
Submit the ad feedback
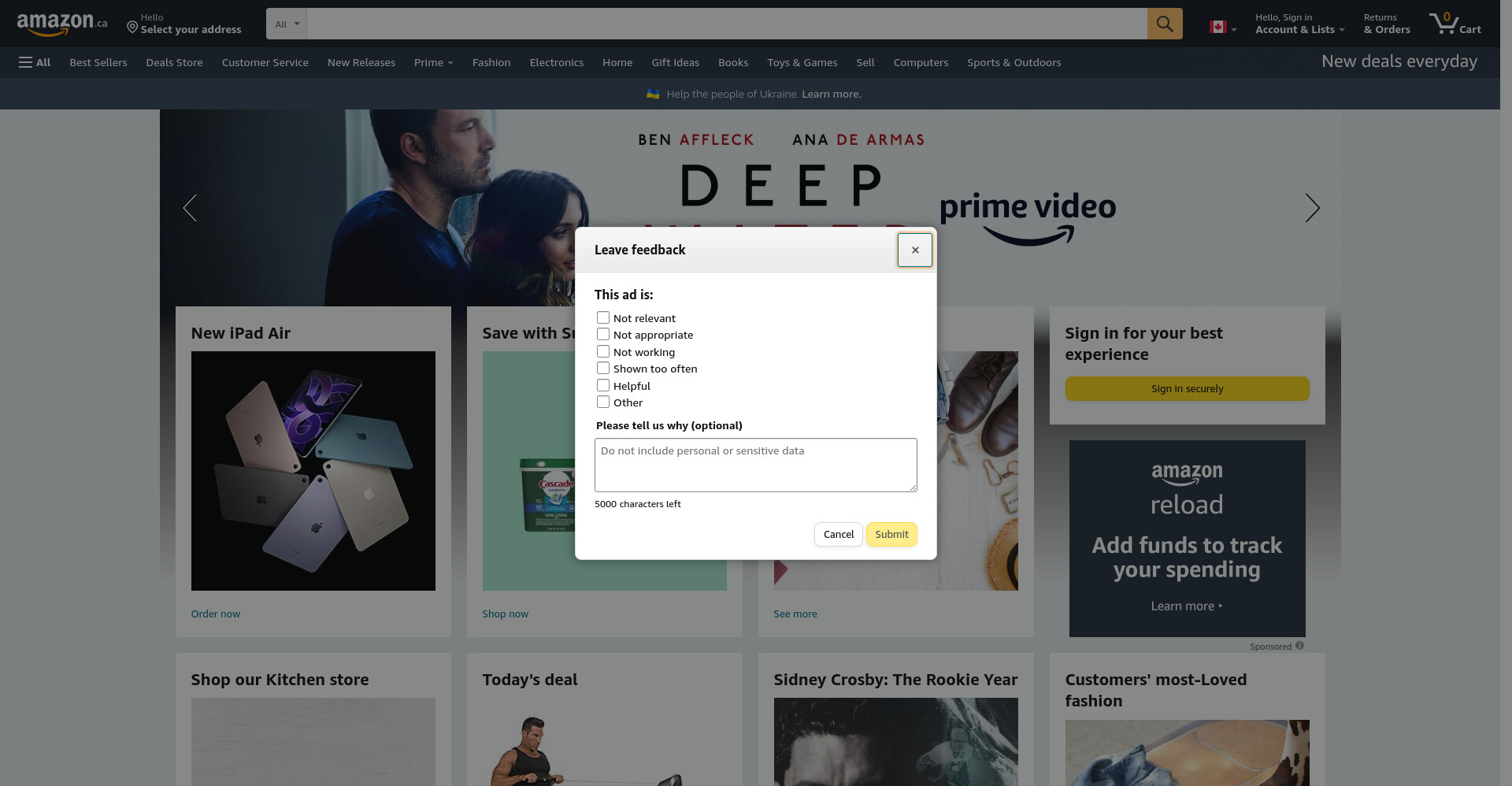tap(891, 534)
